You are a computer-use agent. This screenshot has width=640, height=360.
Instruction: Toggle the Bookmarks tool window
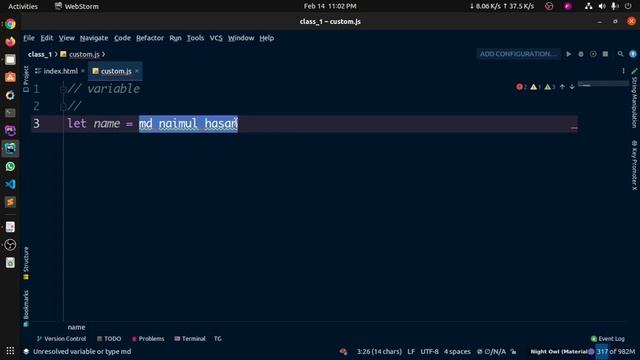(x=26, y=309)
